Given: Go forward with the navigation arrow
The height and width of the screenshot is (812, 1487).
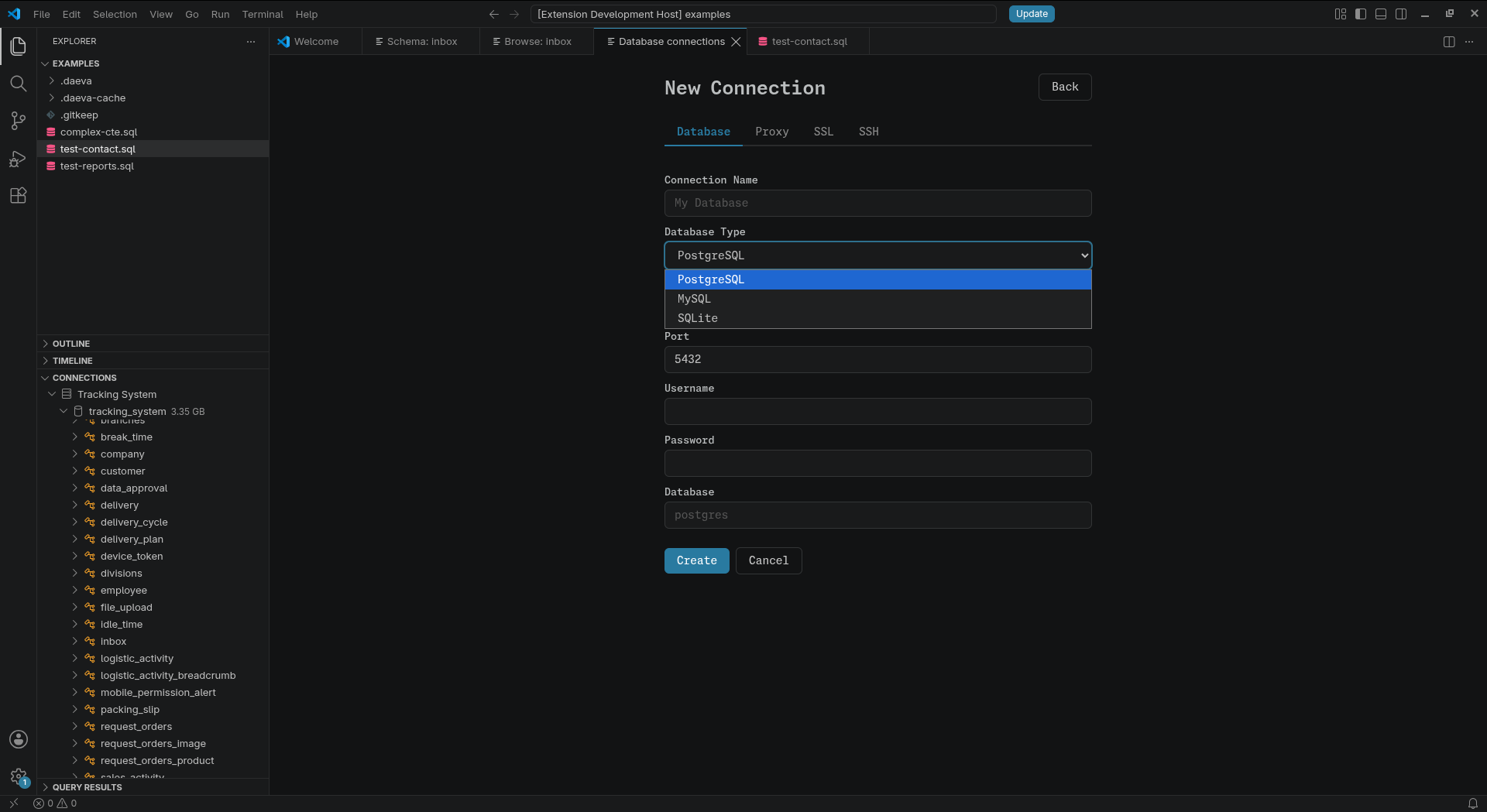Looking at the screenshot, I should click(x=514, y=14).
